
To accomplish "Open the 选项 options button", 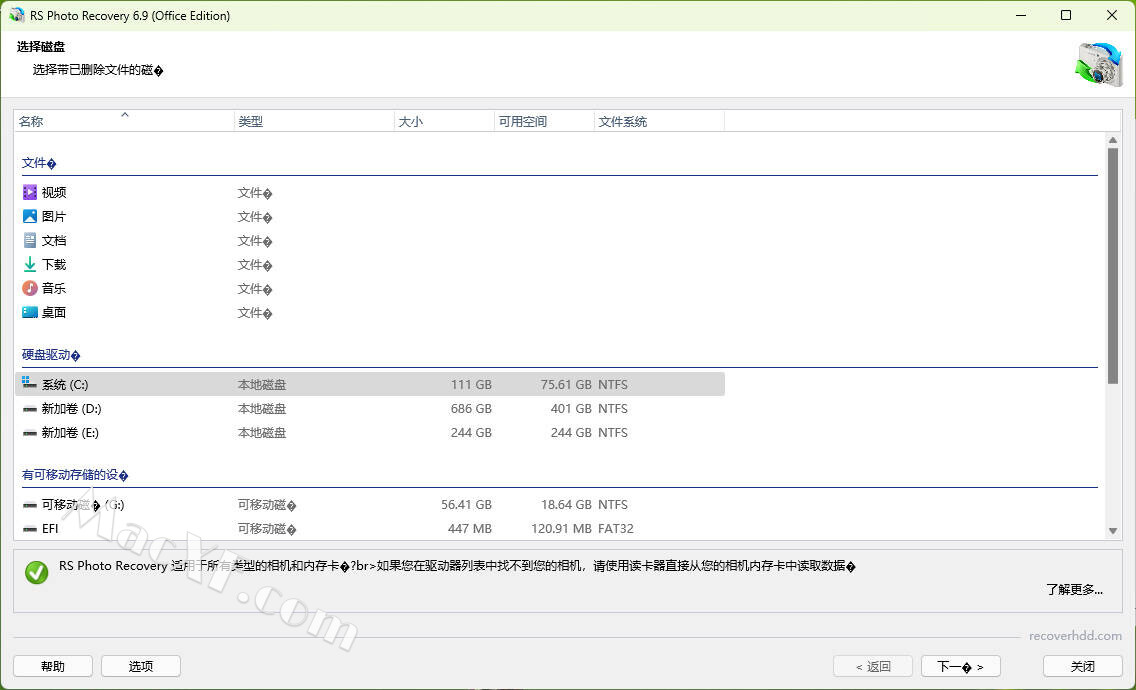I will tap(141, 666).
